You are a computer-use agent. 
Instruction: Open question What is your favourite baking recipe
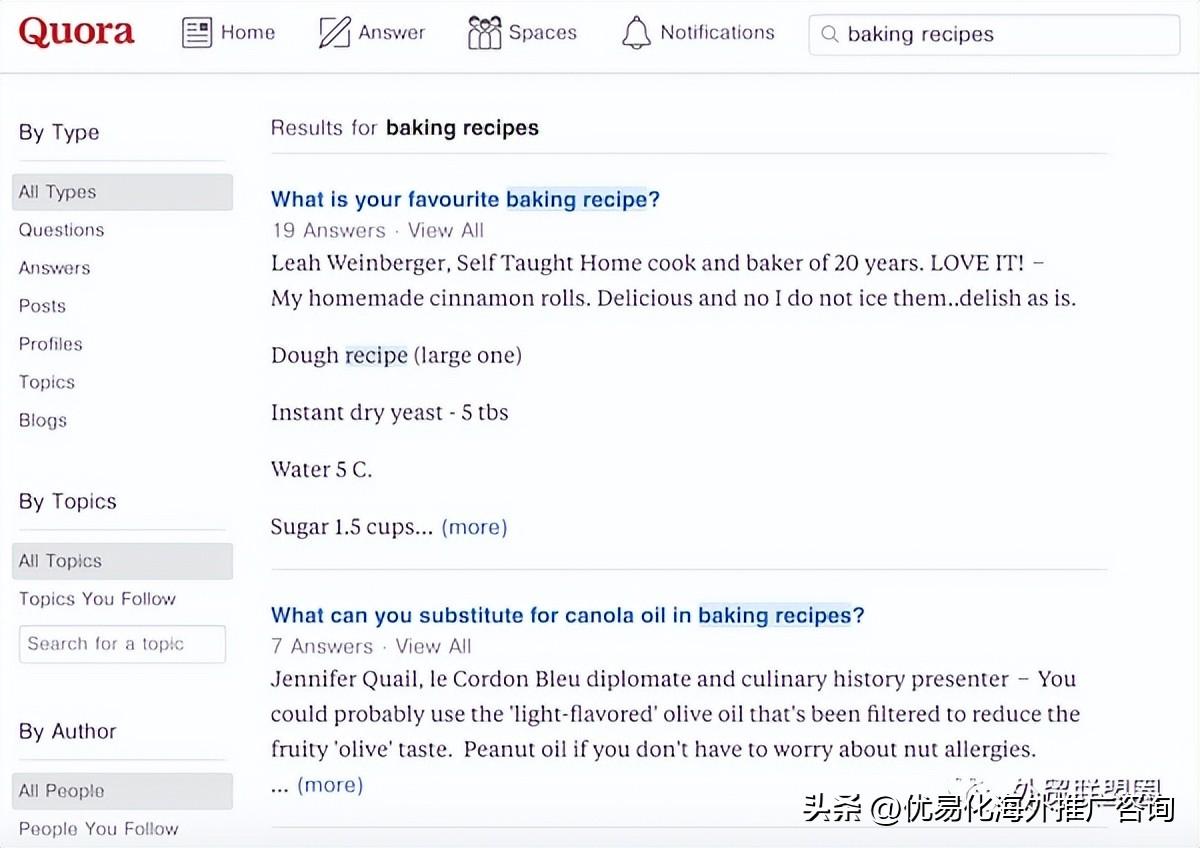[465, 199]
